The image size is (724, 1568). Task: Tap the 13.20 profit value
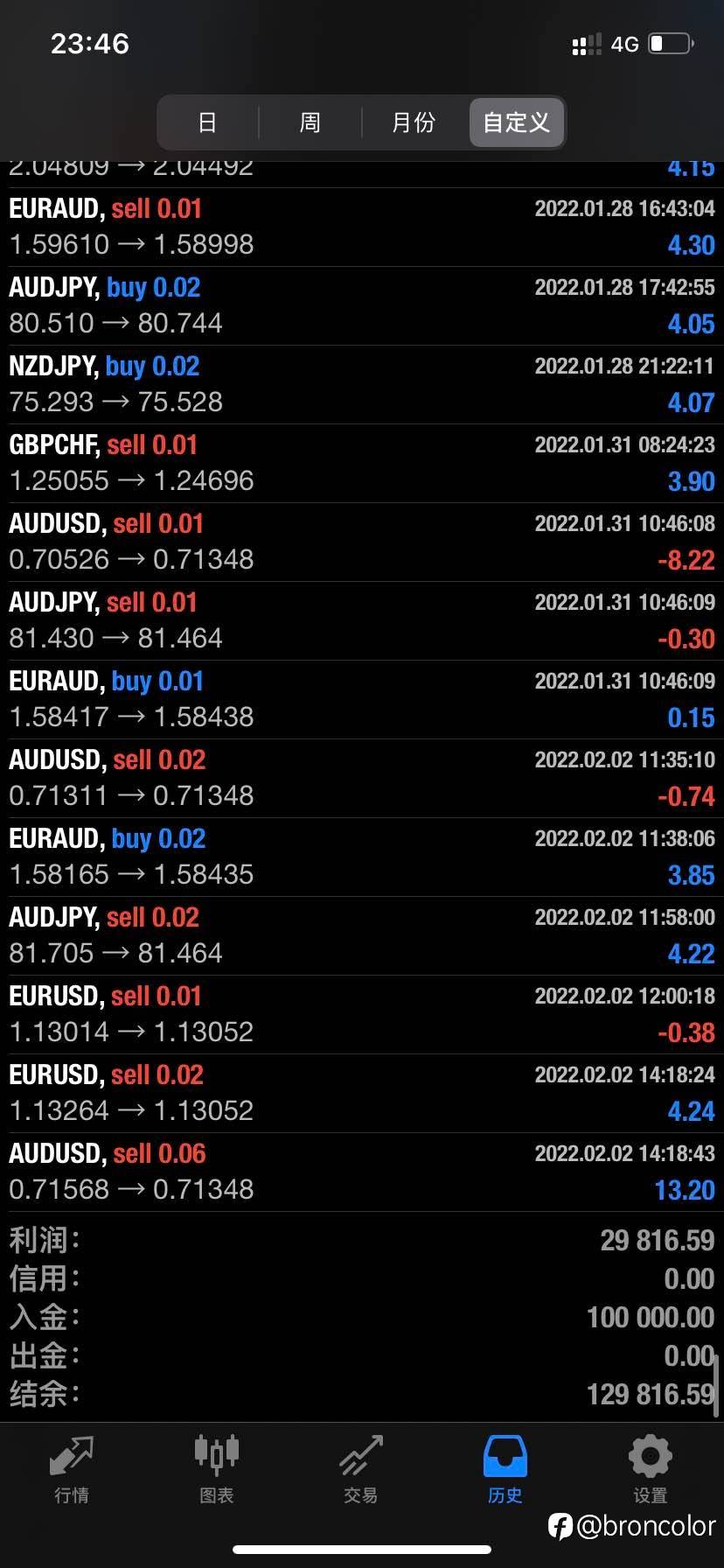[685, 1190]
